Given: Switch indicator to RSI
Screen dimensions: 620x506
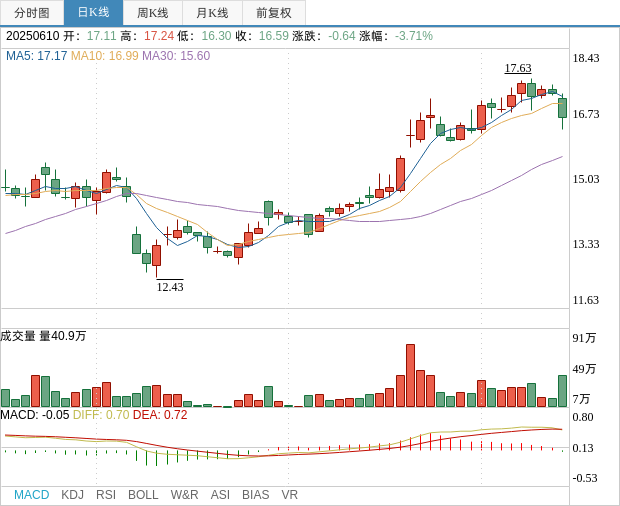Looking at the screenshot, I should point(106,495).
